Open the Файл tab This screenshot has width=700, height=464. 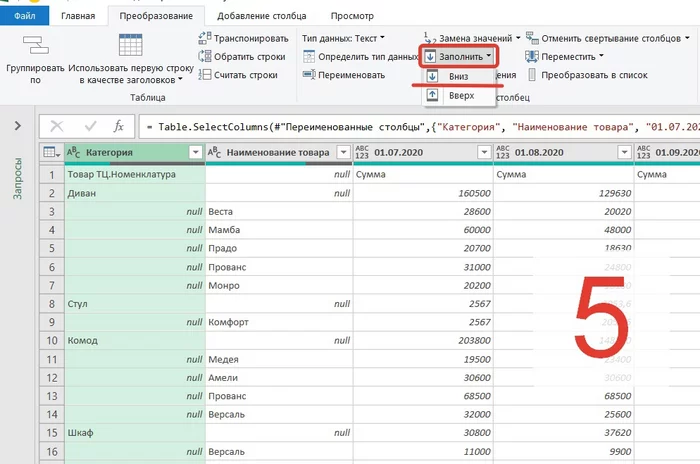coord(25,16)
